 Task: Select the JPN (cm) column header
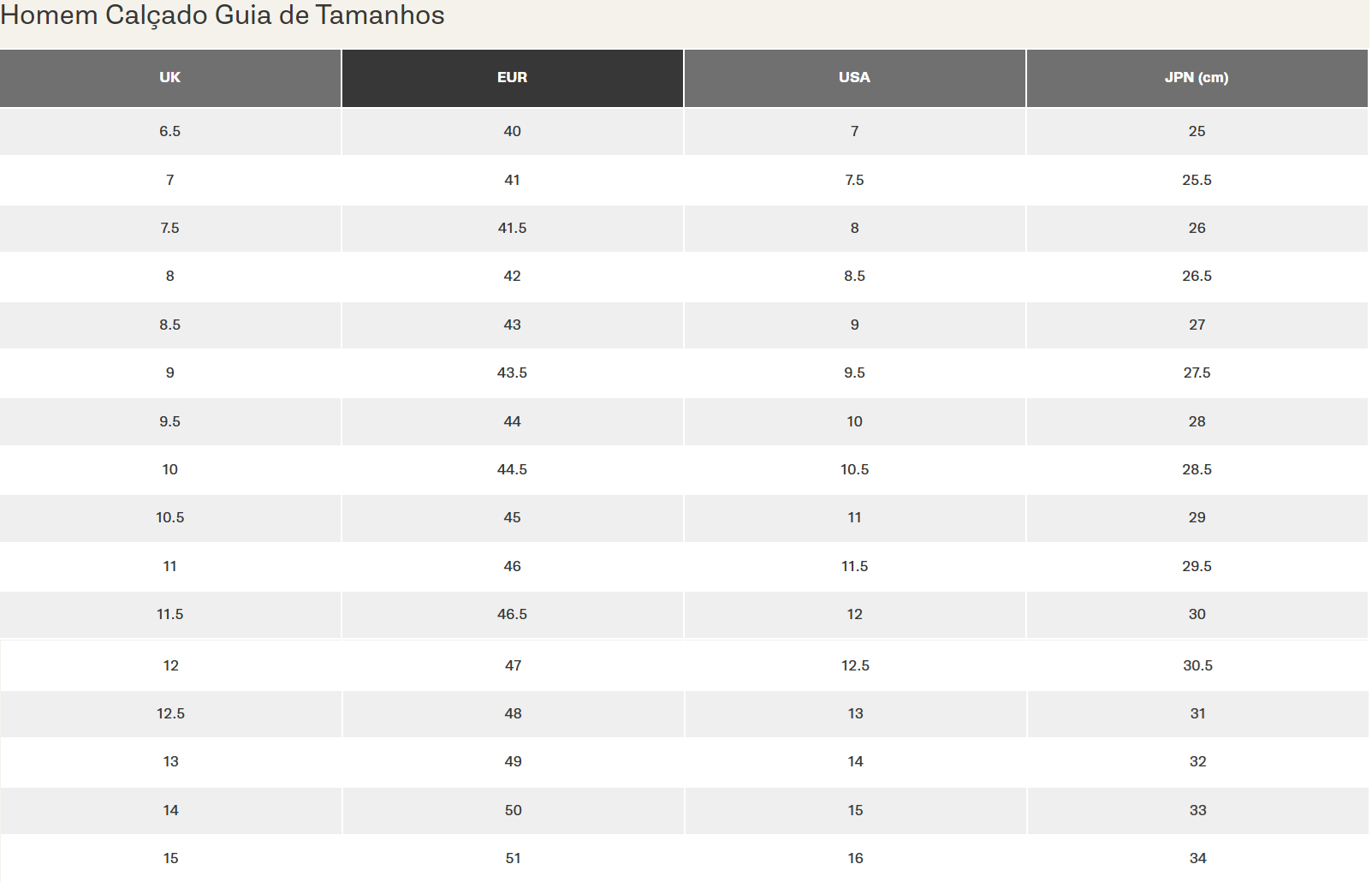pyautogui.click(x=1196, y=78)
